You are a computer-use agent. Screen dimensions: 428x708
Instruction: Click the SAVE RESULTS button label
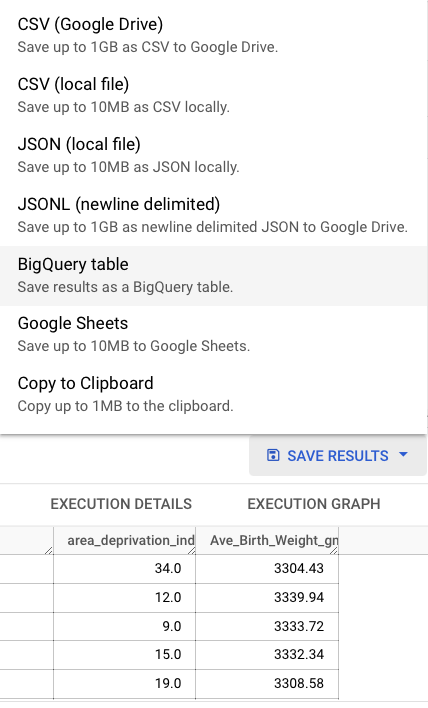point(338,456)
